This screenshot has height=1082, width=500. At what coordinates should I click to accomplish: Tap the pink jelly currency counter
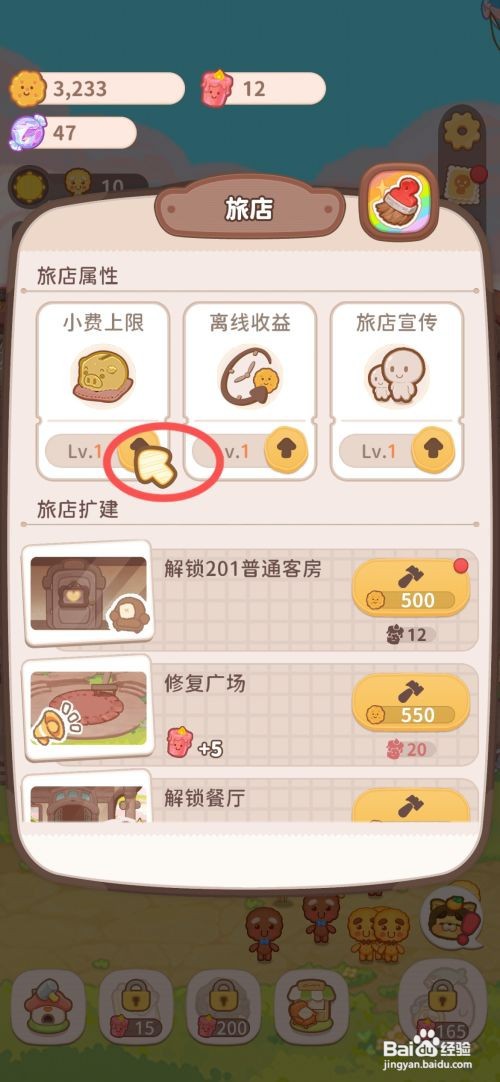tap(263, 89)
